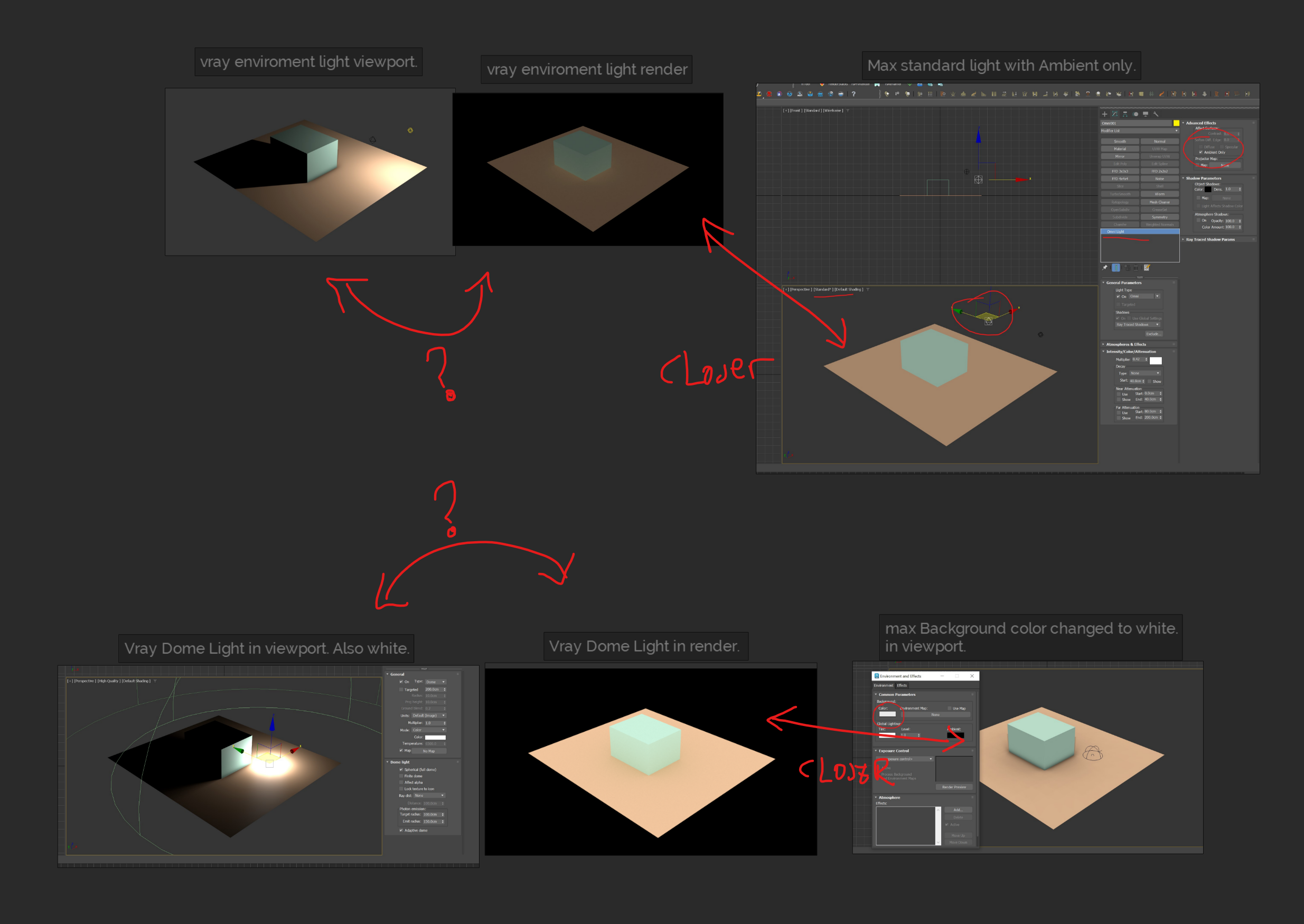Click Background Color swatch in Environment dialog

click(887, 714)
